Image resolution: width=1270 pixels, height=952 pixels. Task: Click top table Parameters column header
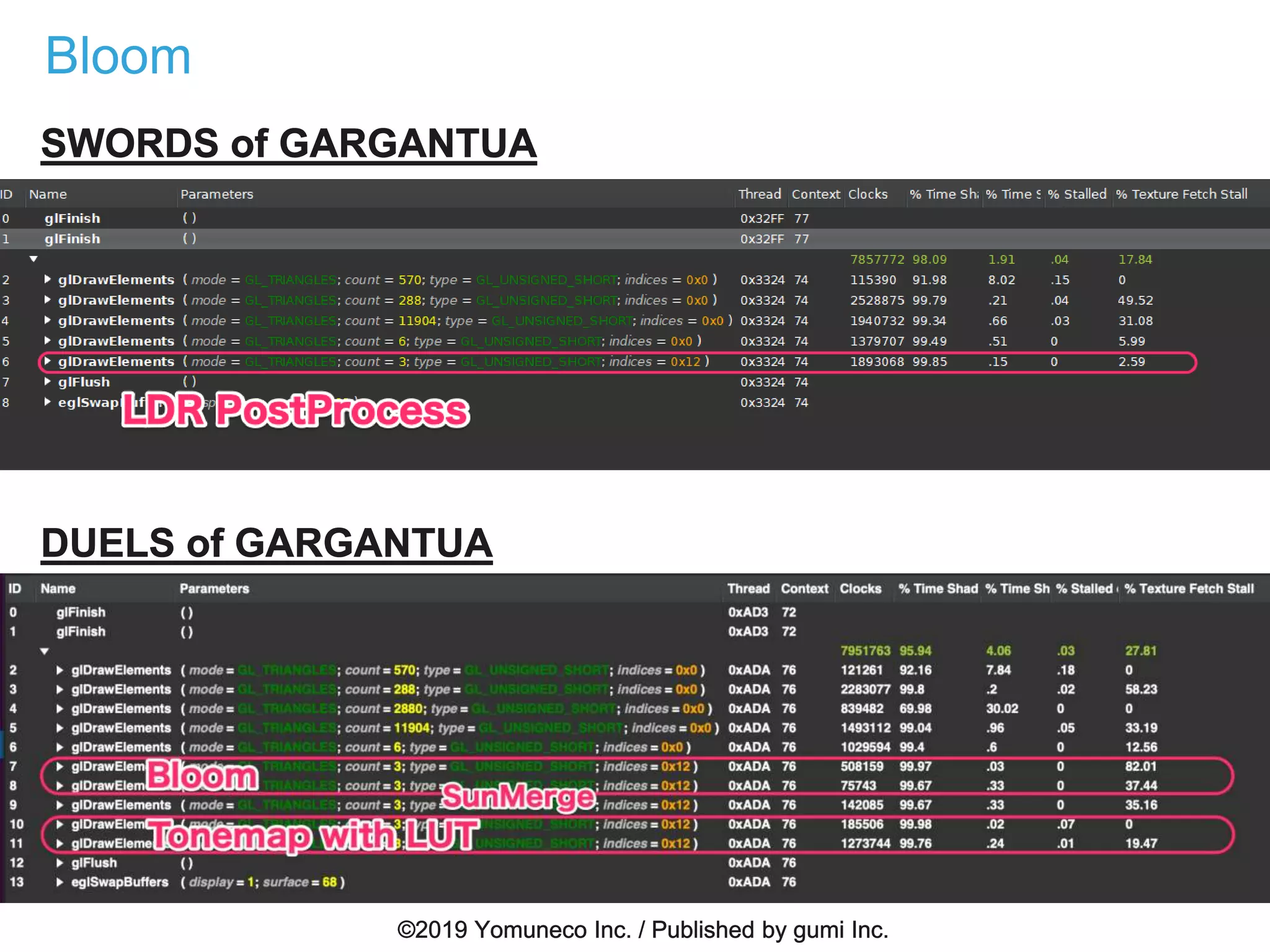(216, 194)
